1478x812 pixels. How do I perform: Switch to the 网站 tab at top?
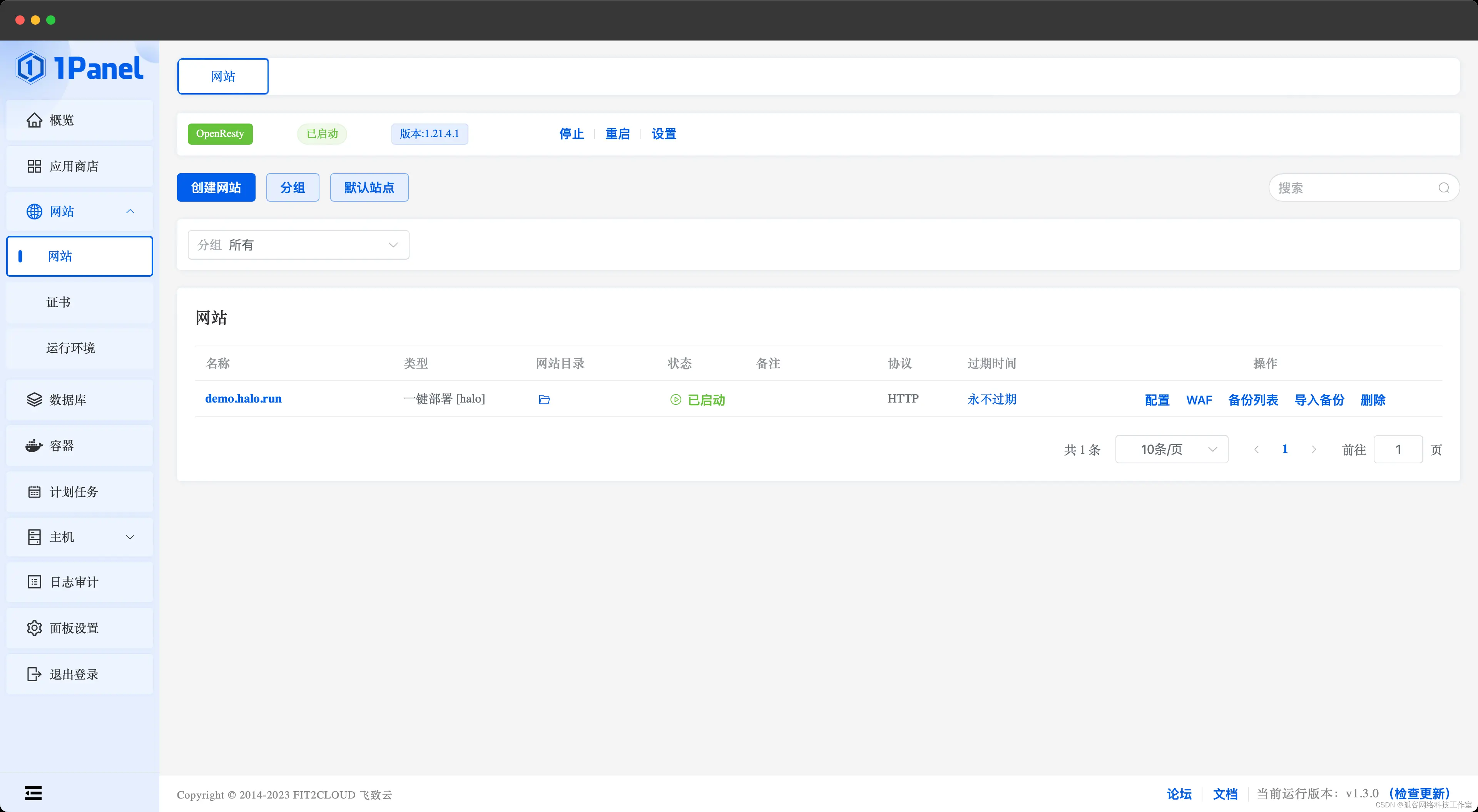point(222,76)
